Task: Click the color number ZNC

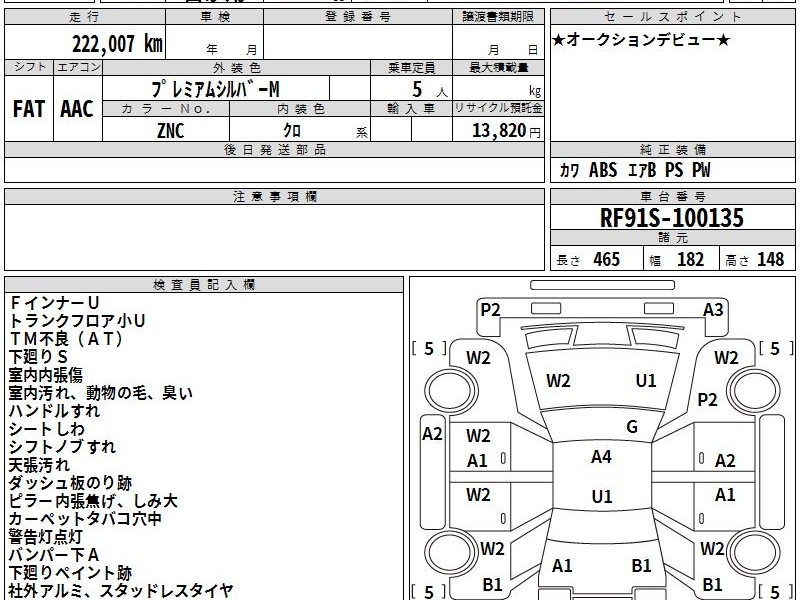Action: [x=170, y=131]
